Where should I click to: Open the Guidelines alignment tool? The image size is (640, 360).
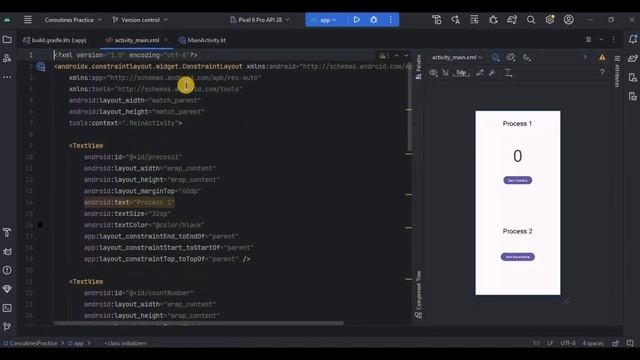508,73
